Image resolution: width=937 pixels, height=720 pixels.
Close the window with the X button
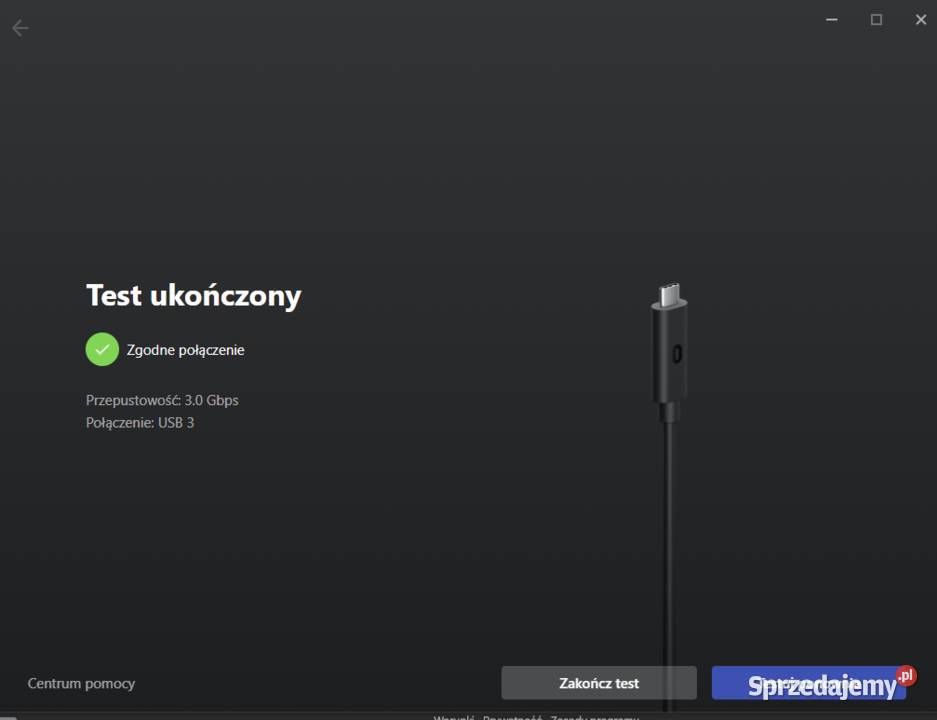pos(920,19)
